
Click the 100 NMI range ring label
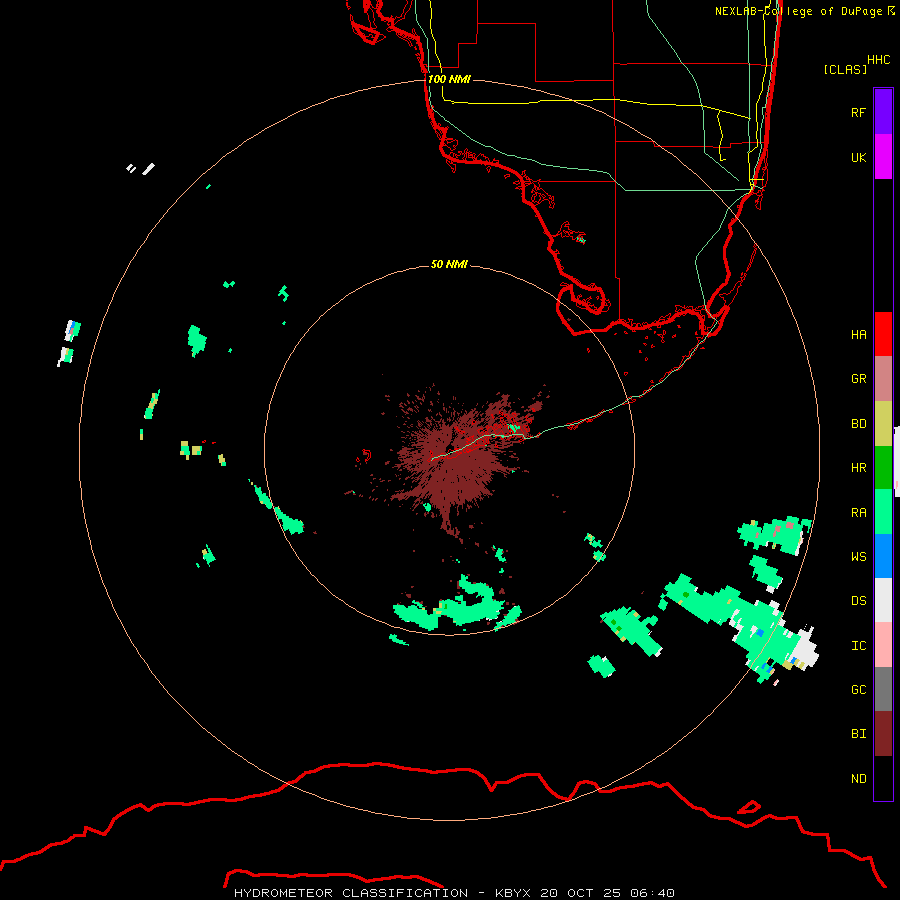pos(449,79)
